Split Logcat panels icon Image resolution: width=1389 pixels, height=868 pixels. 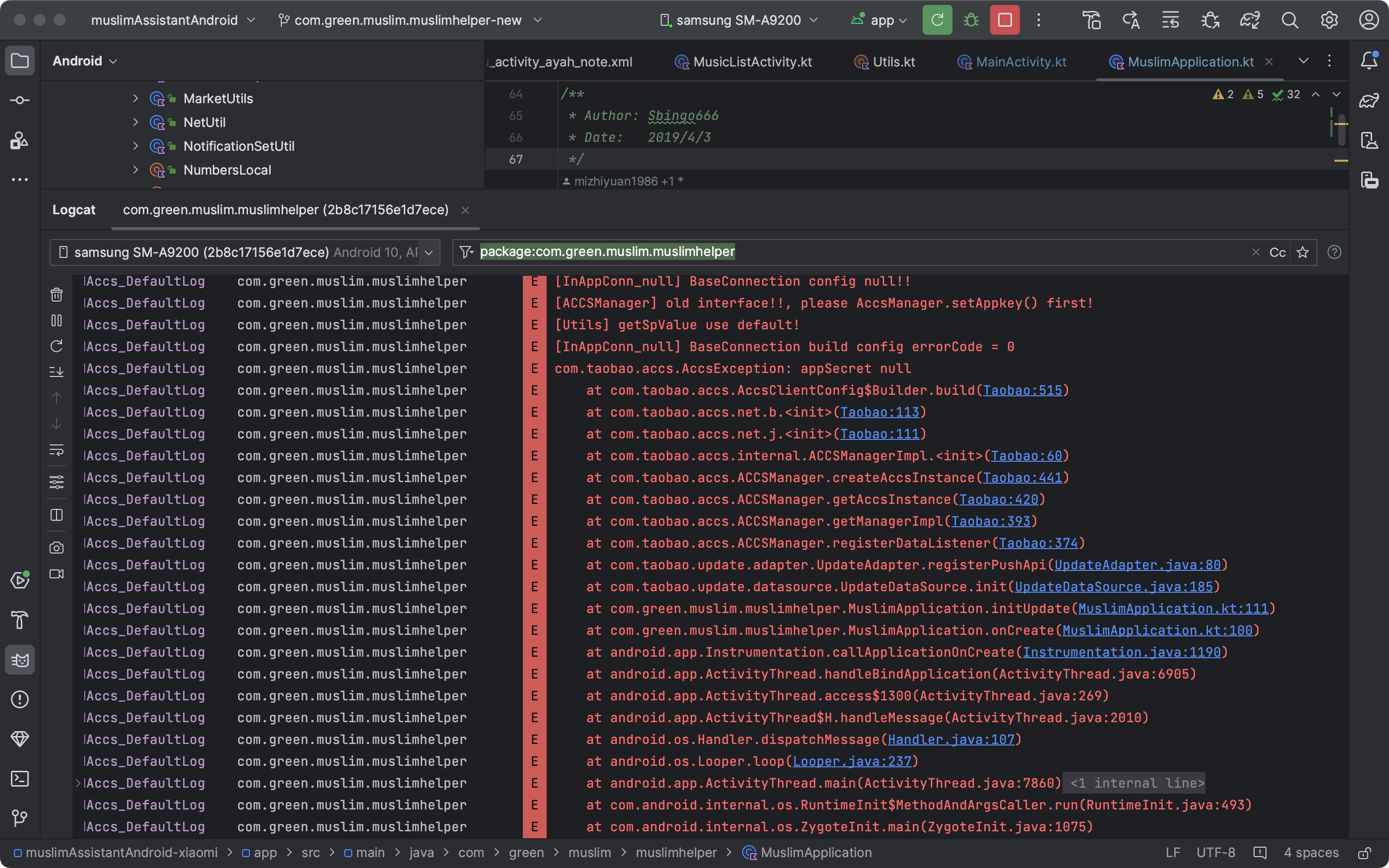coord(56,515)
